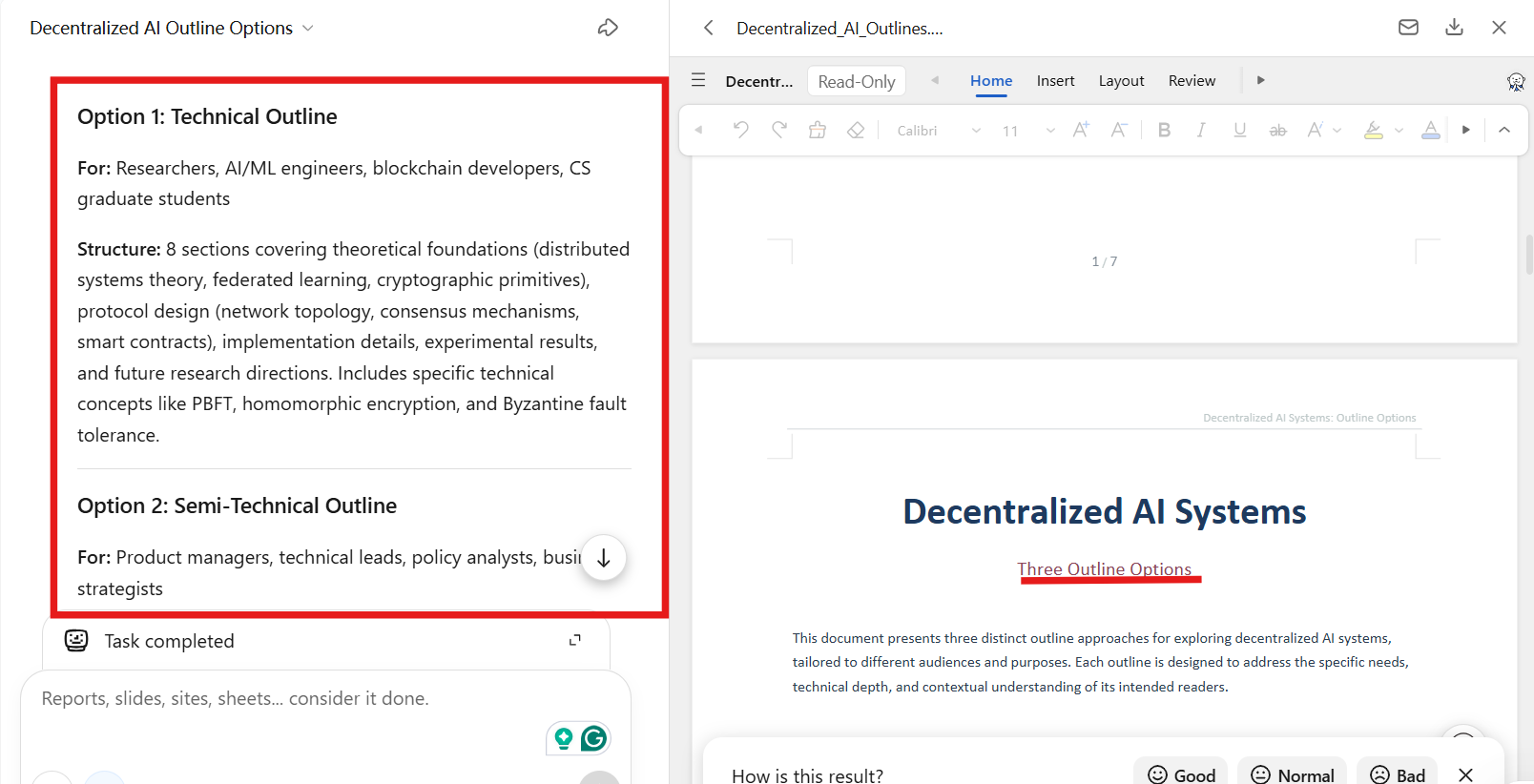Toggle bold formatting

pos(1164,130)
